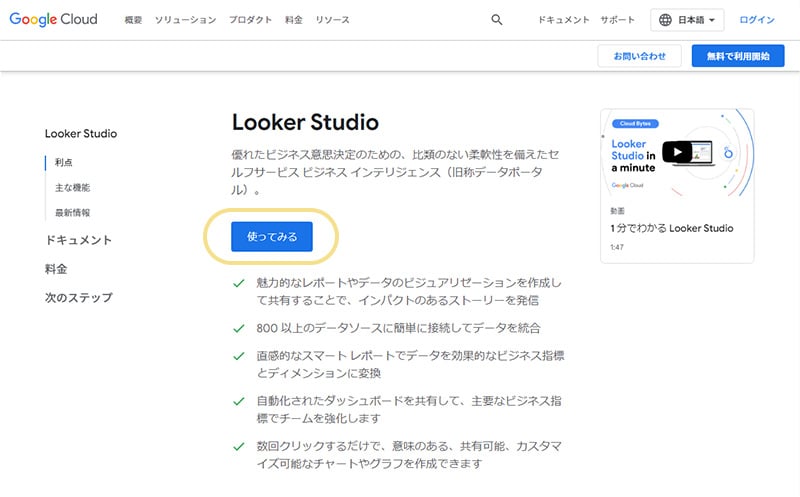Open ドキュメント in left sidebar
Screen dimensions: 800x497
click(79, 240)
